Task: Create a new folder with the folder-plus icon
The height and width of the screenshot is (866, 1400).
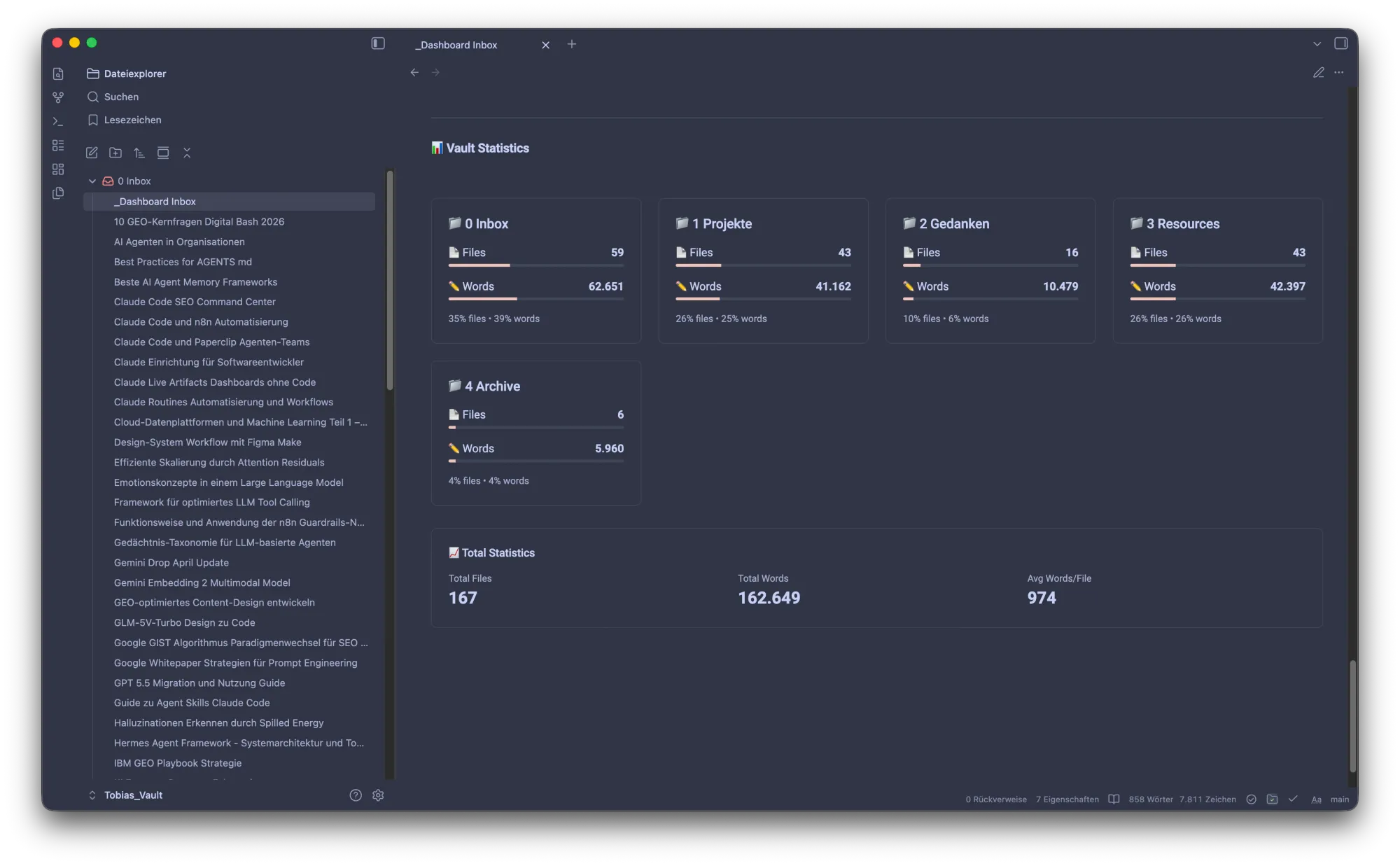Action: pos(115,153)
